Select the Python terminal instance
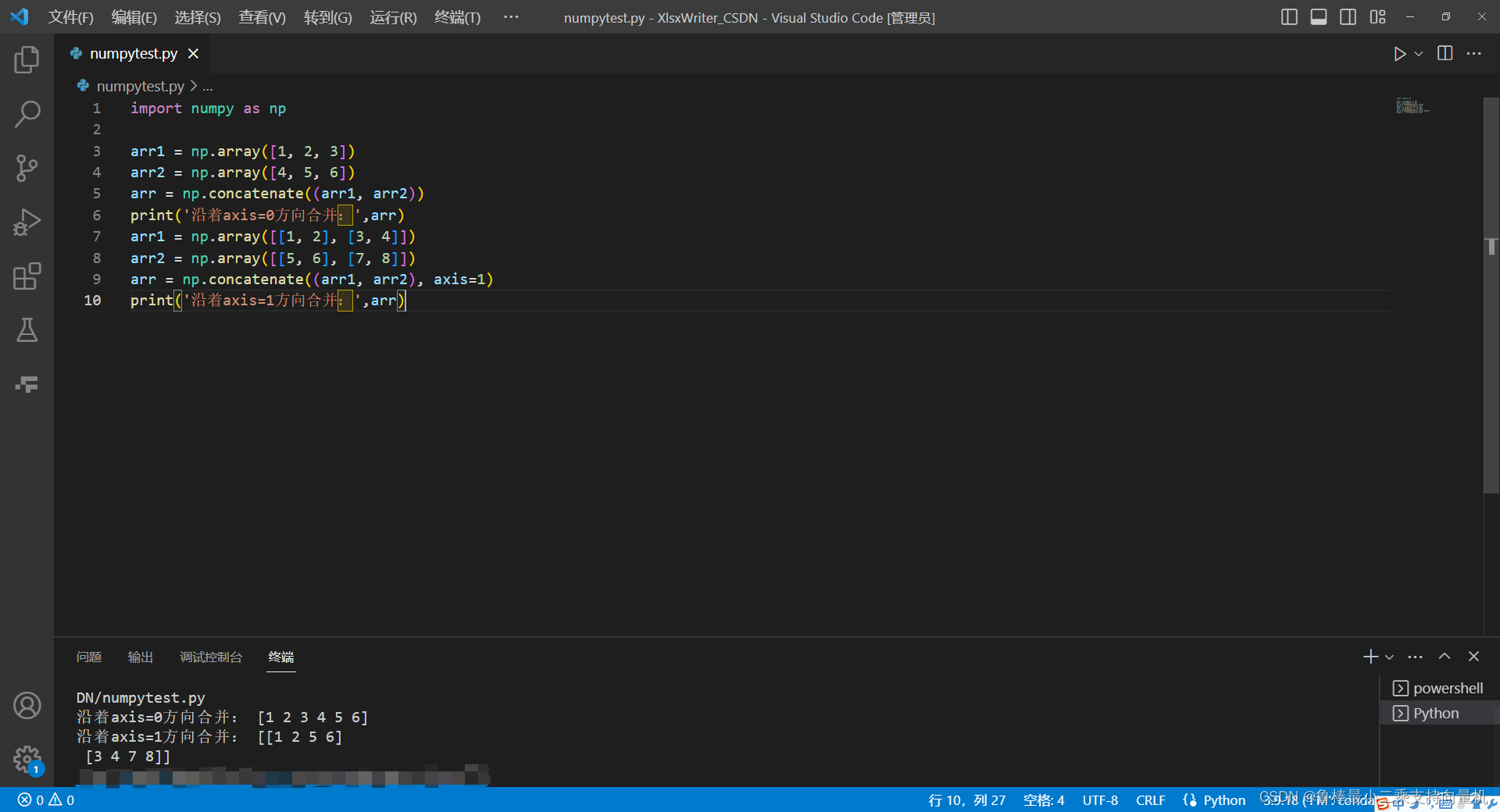This screenshot has width=1500, height=812. tap(1439, 713)
